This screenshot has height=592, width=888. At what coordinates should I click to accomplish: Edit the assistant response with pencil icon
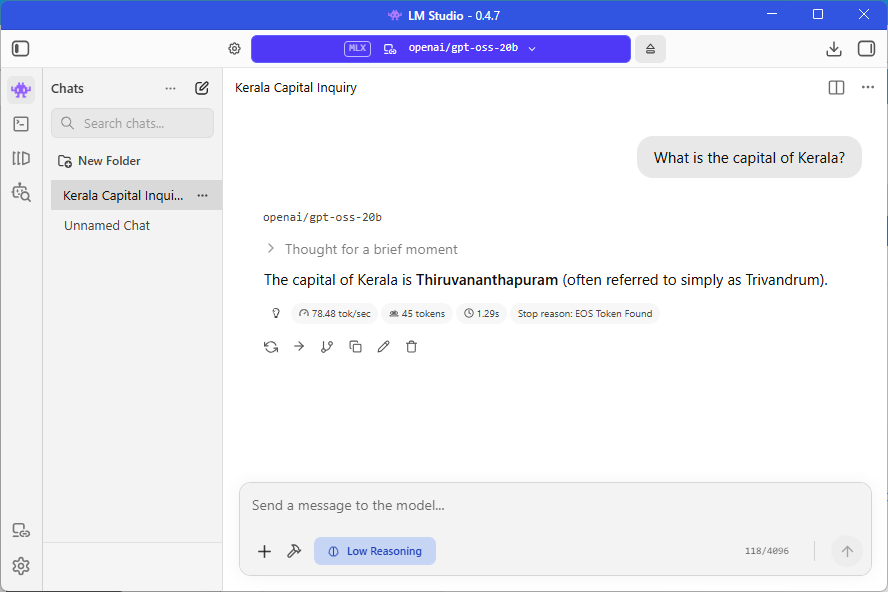point(383,347)
